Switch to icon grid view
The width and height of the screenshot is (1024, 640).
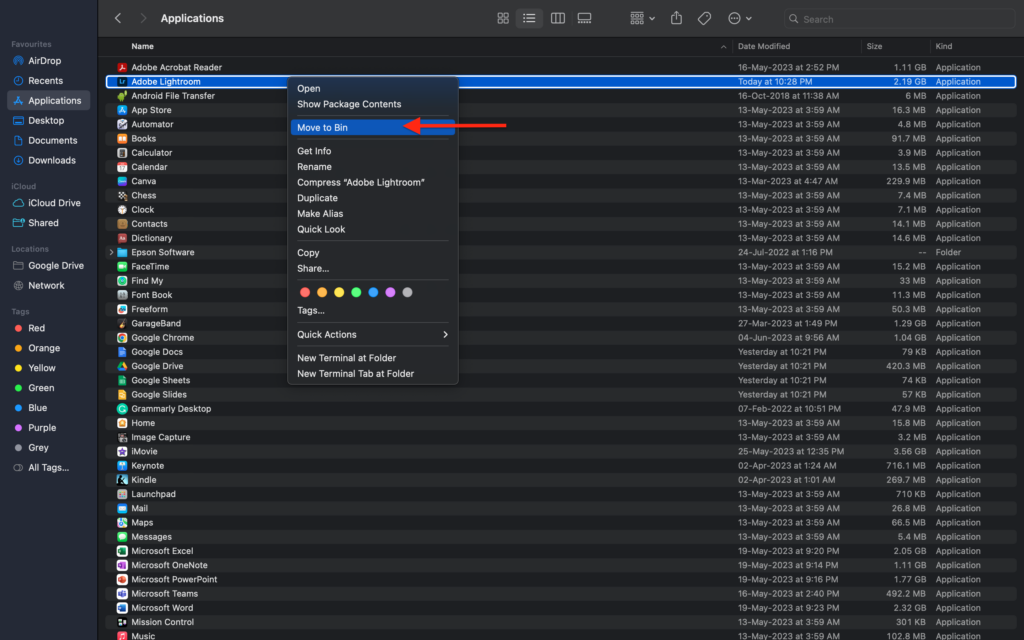point(503,19)
